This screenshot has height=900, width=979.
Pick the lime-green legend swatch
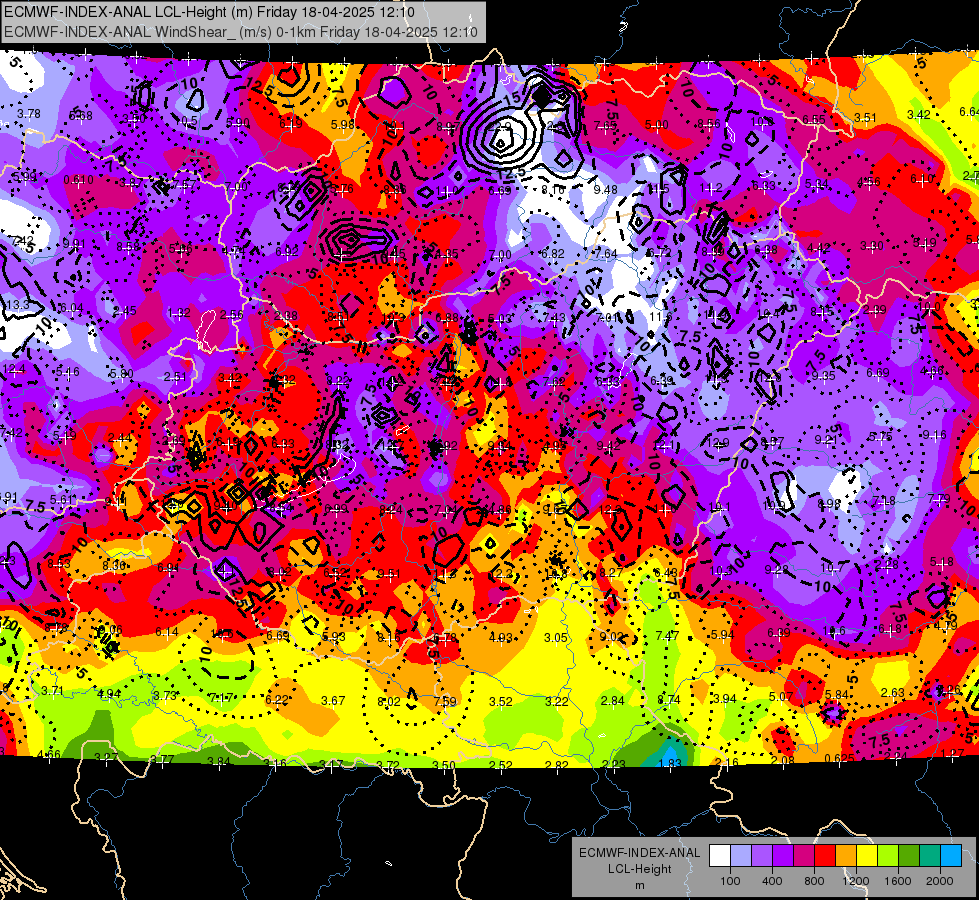pos(888,856)
